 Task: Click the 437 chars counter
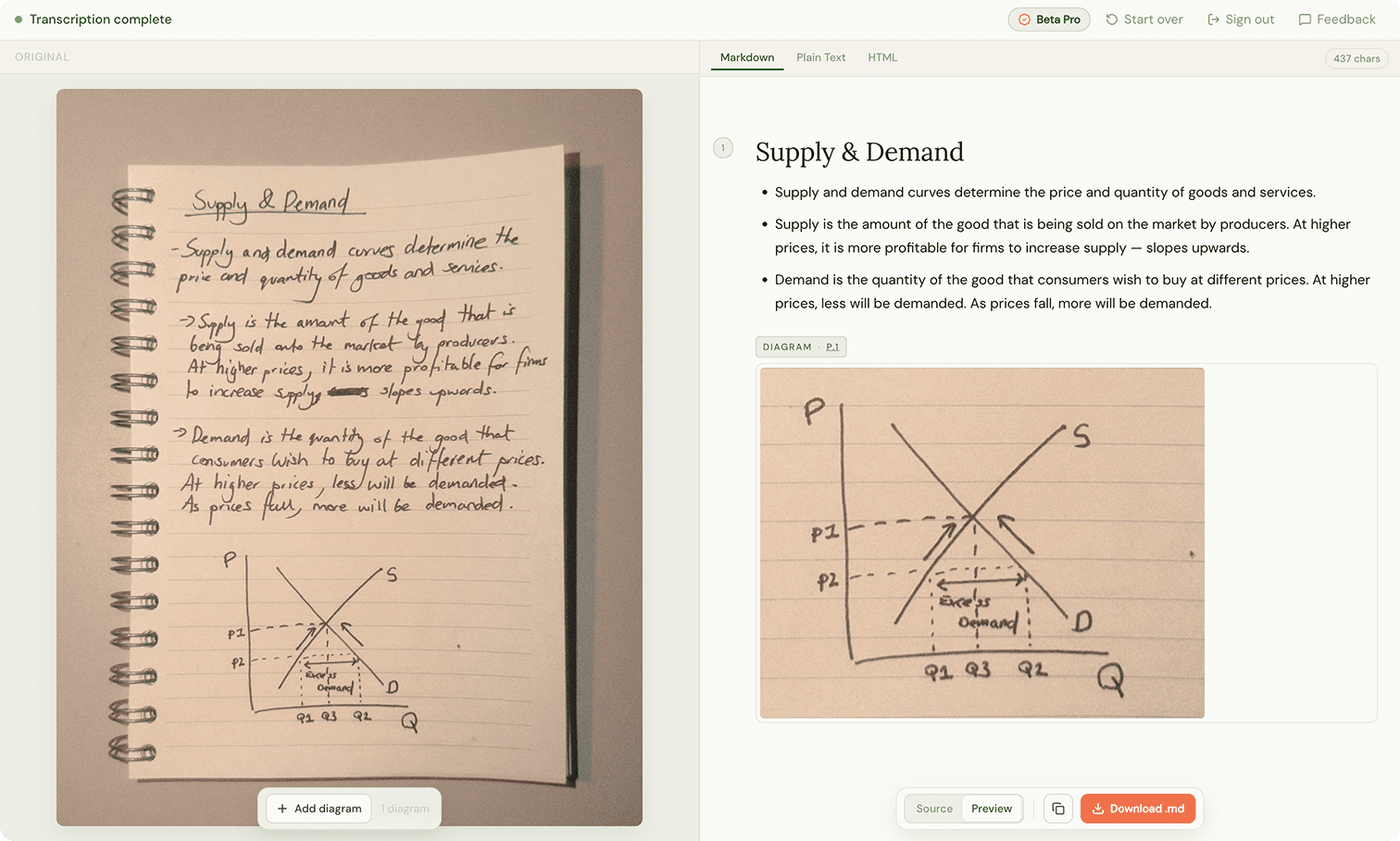click(x=1356, y=58)
